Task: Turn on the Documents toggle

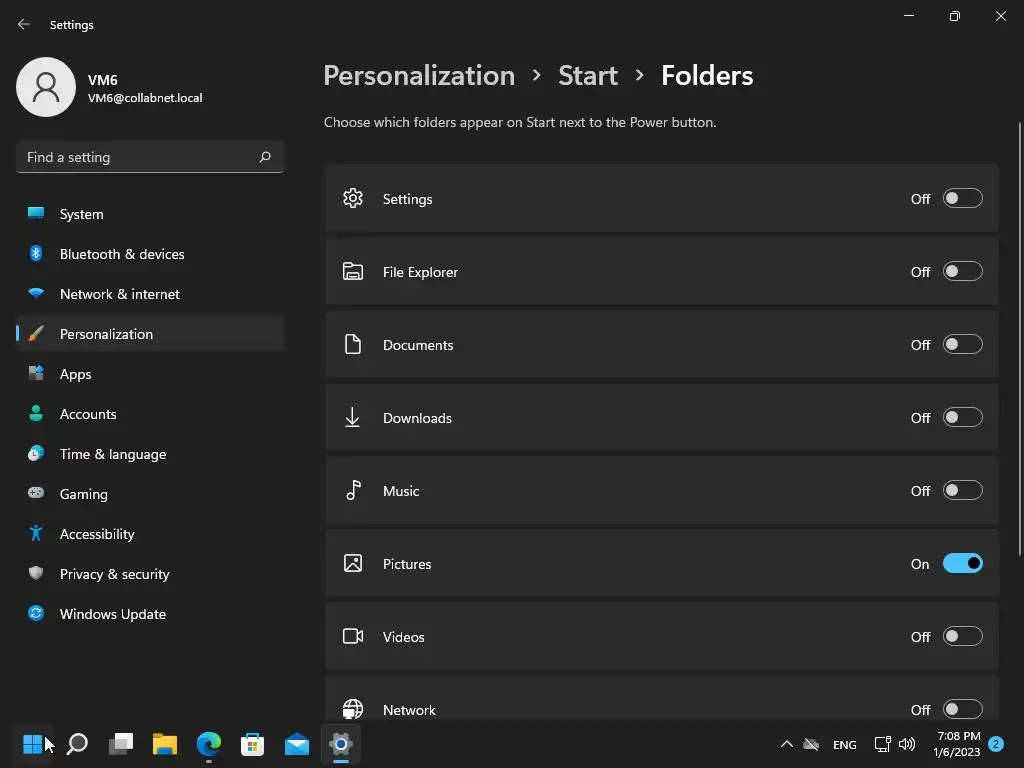Action: coord(962,345)
